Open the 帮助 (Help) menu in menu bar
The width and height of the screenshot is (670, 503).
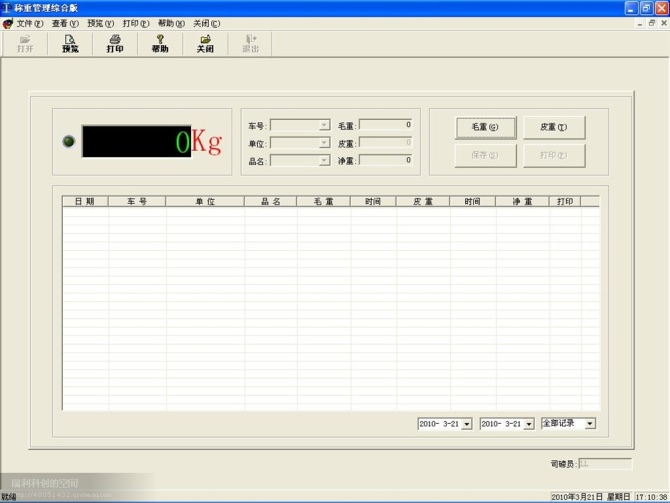point(171,23)
